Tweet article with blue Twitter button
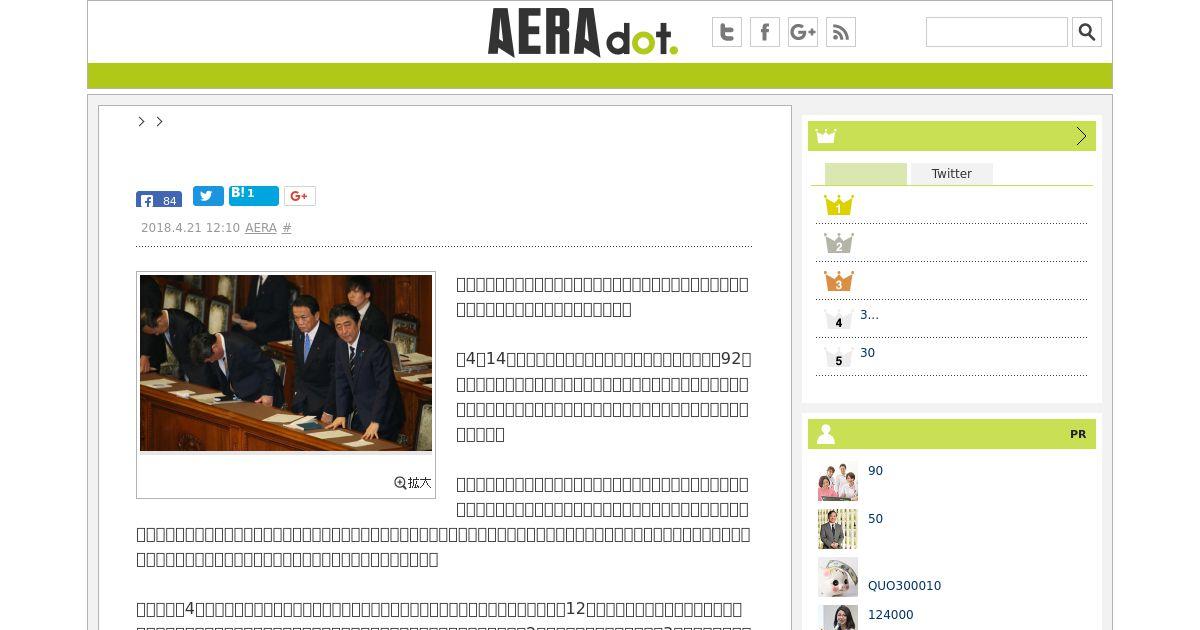 point(208,196)
